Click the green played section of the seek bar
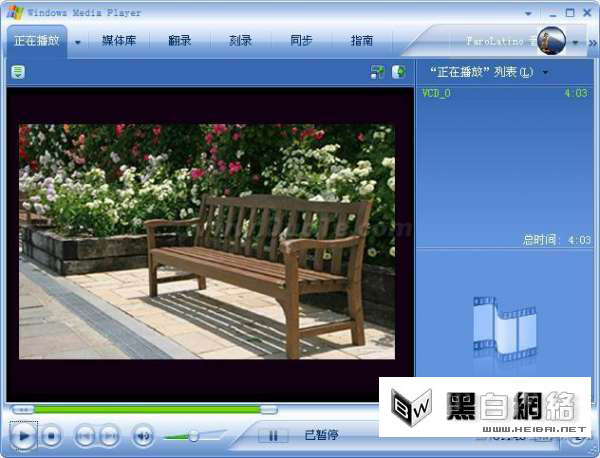Image resolution: width=600 pixels, height=458 pixels. (x=147, y=410)
